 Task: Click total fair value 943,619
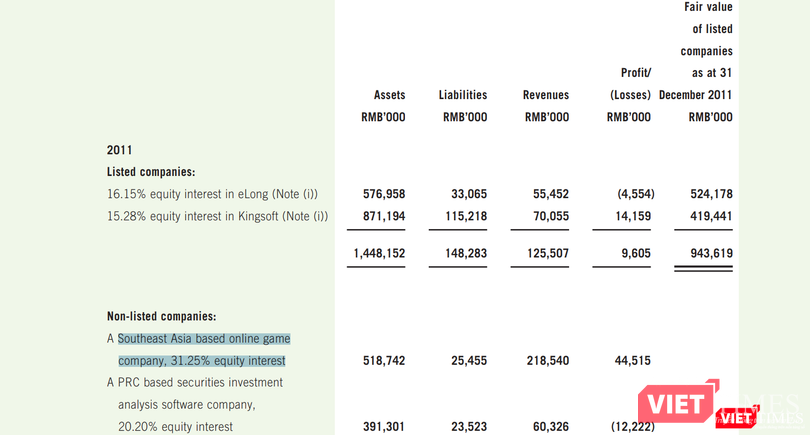tap(711, 254)
